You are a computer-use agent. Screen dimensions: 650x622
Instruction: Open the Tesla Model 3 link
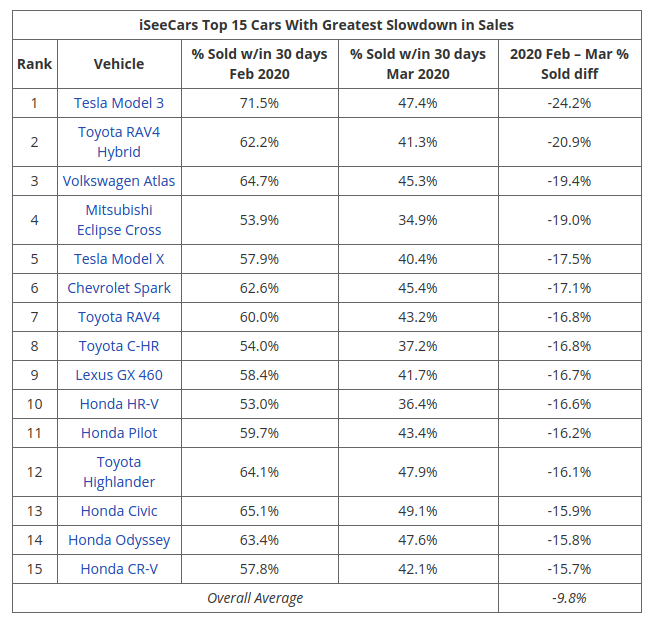(x=119, y=103)
